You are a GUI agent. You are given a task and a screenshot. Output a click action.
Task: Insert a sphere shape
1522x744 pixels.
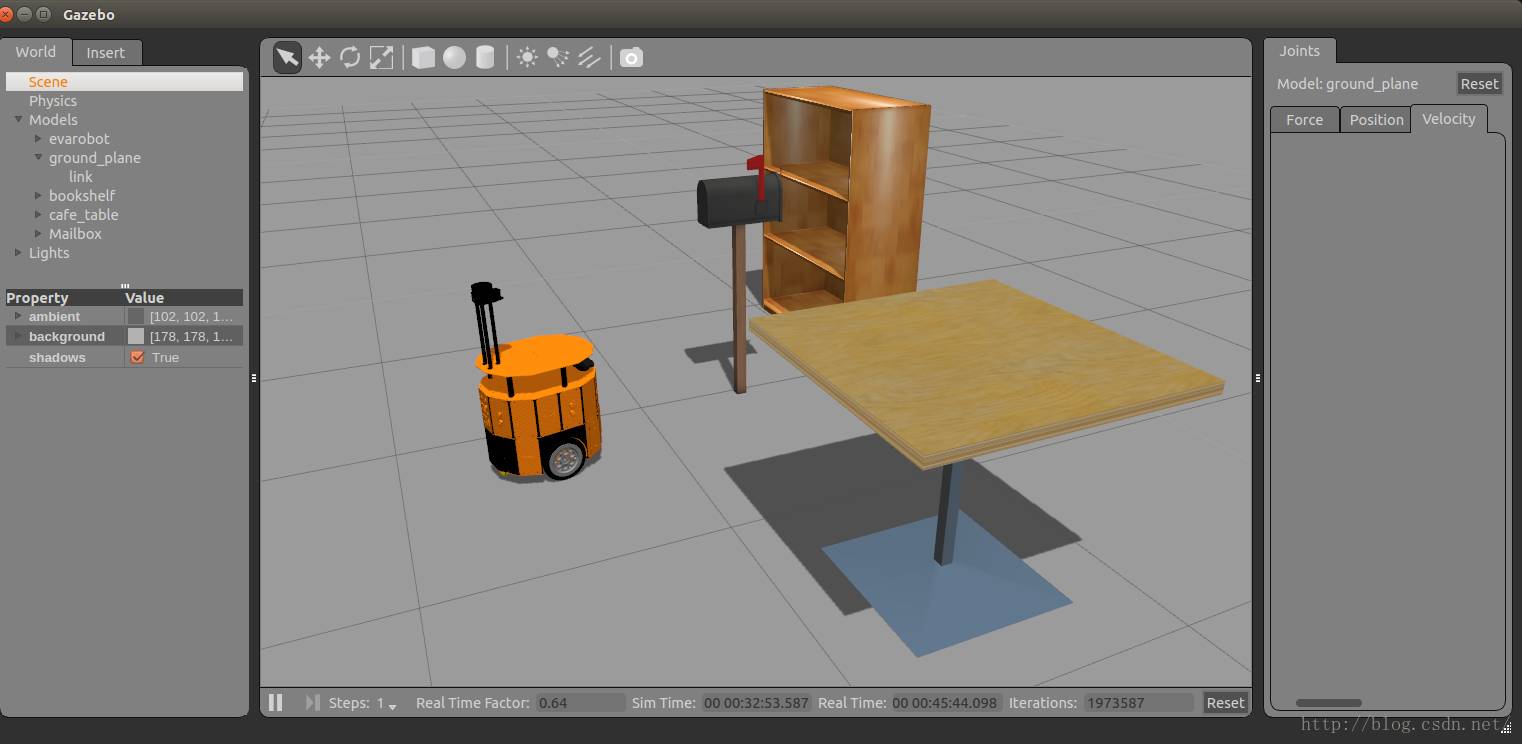click(454, 57)
